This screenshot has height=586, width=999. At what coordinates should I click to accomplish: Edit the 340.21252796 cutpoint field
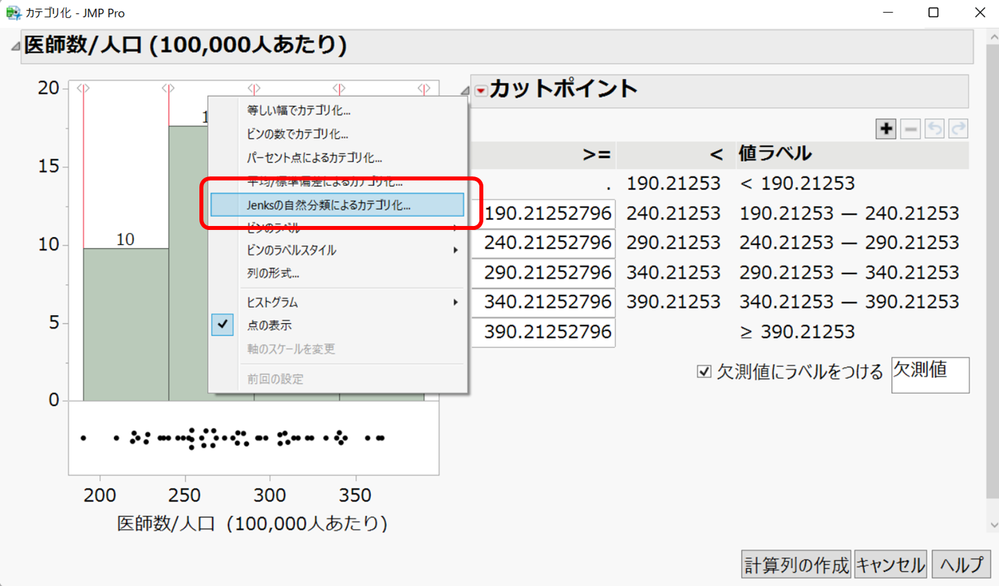pyautogui.click(x=543, y=302)
